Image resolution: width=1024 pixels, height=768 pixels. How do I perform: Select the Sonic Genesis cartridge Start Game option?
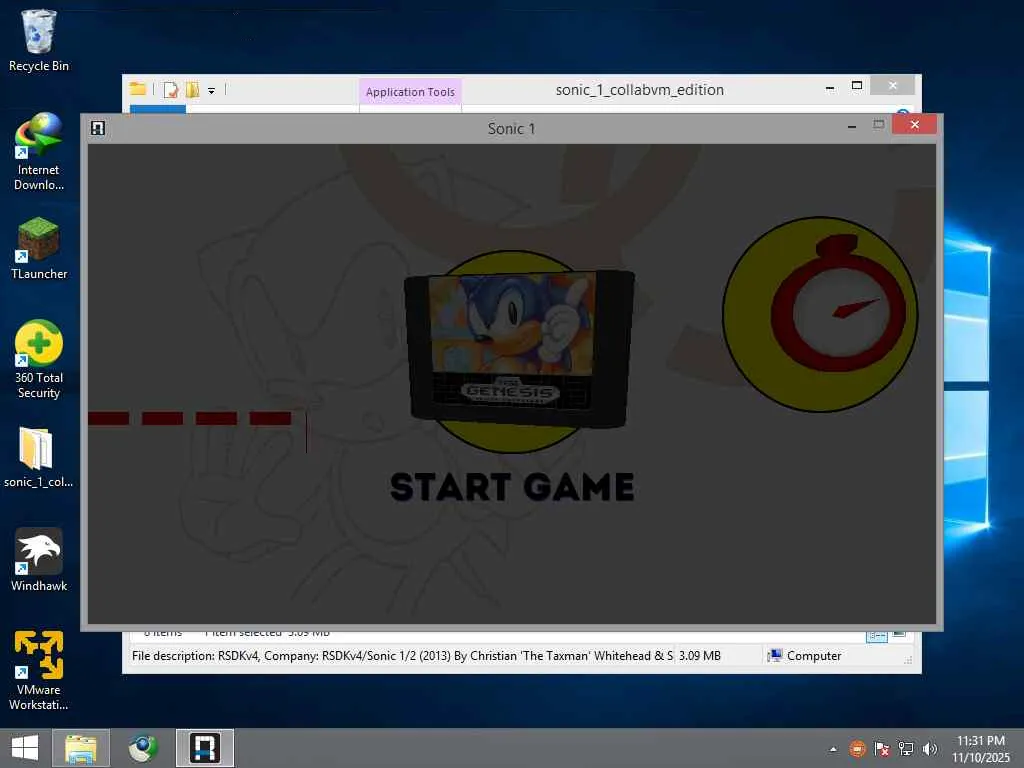(x=519, y=348)
